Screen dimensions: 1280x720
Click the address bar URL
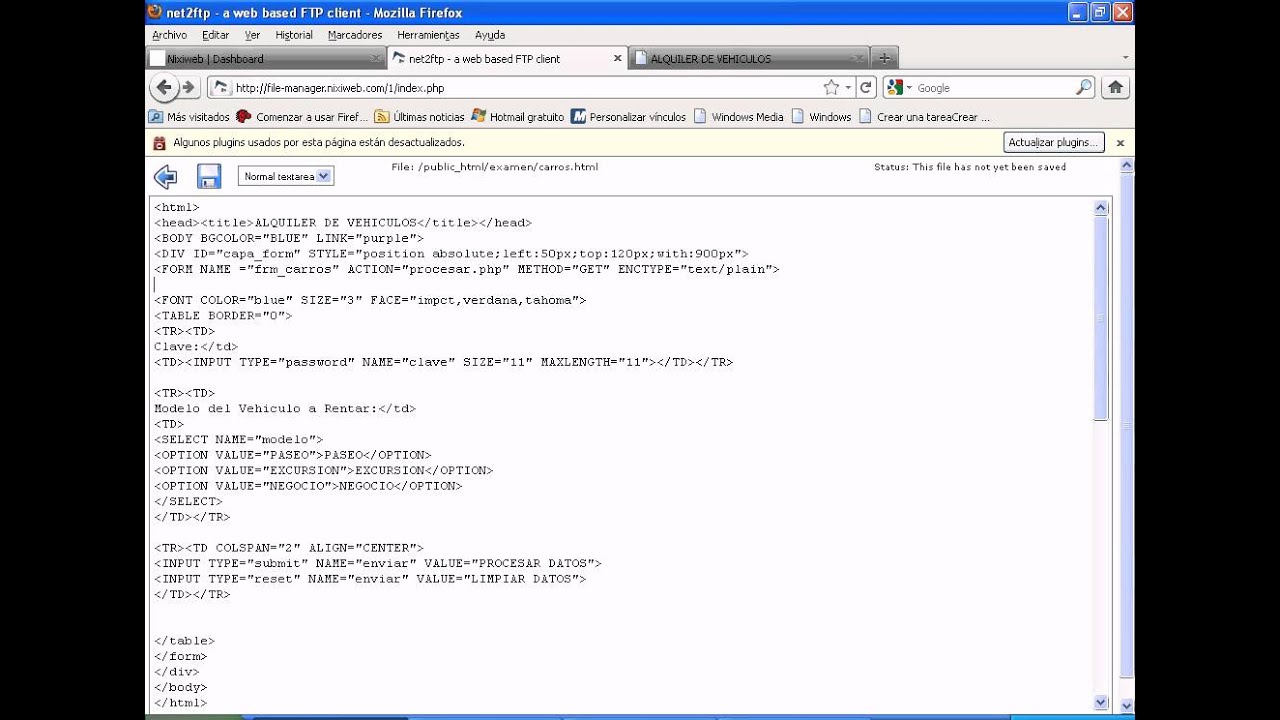[x=340, y=88]
